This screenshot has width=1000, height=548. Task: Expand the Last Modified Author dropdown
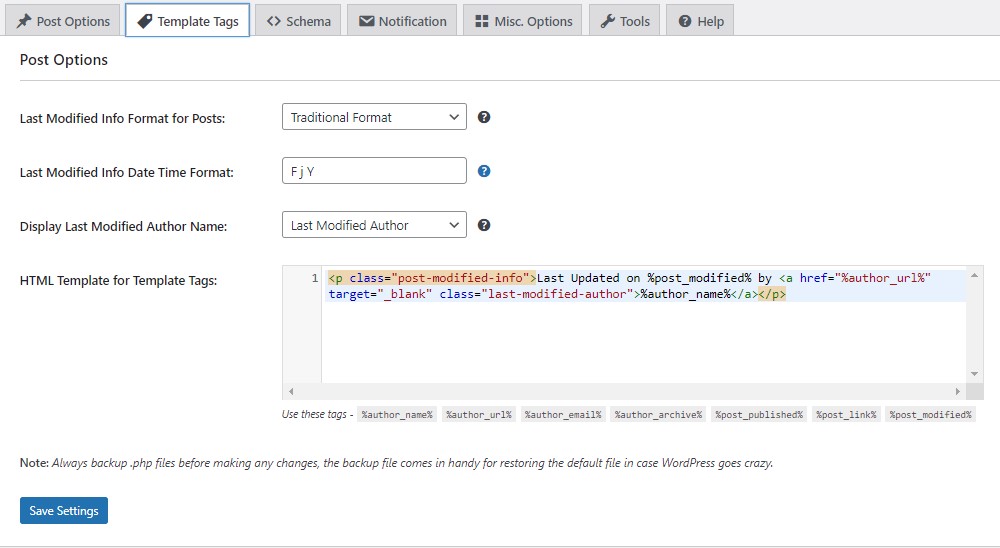[374, 225]
